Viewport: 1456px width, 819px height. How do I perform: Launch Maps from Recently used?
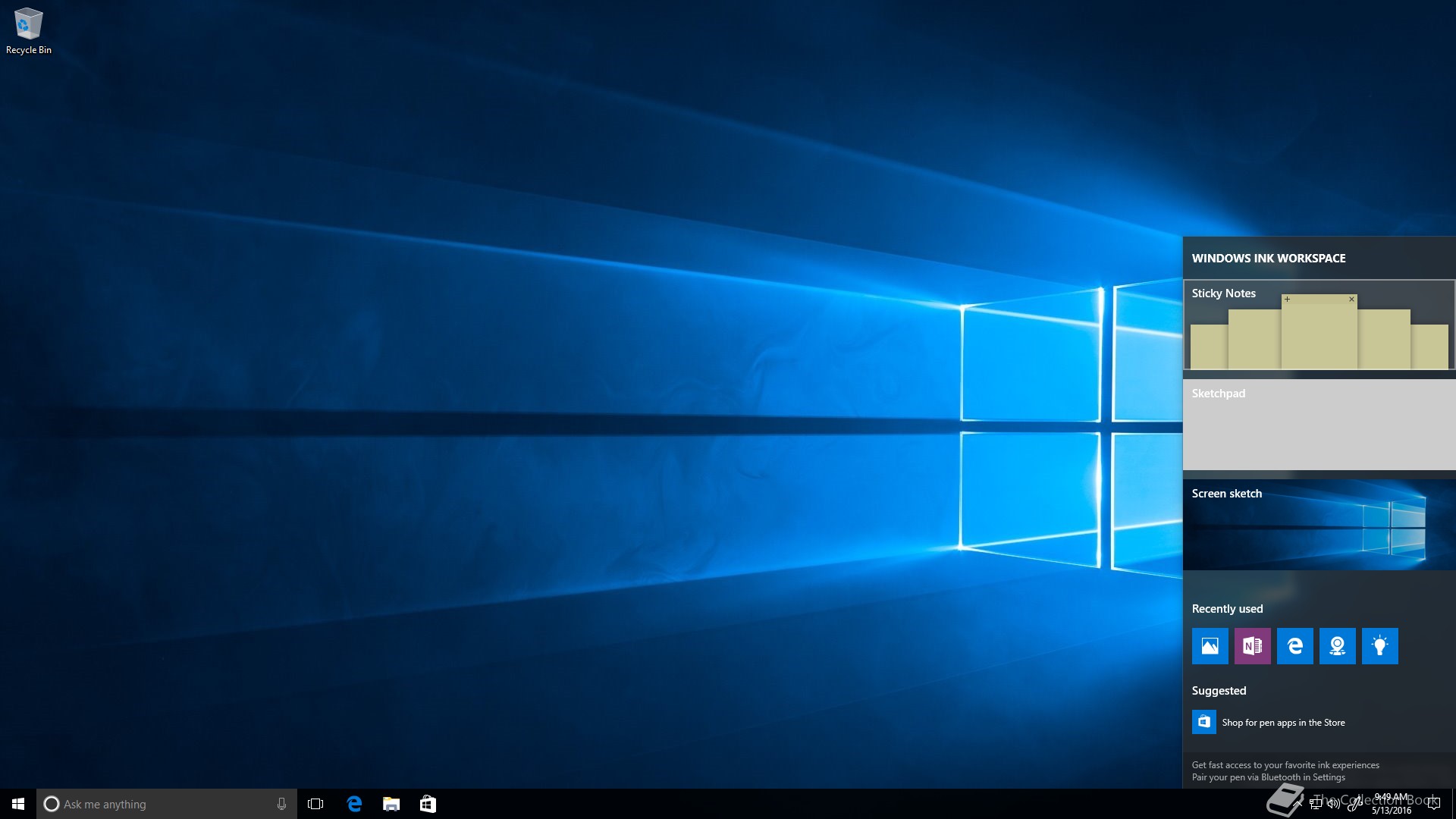click(1338, 646)
